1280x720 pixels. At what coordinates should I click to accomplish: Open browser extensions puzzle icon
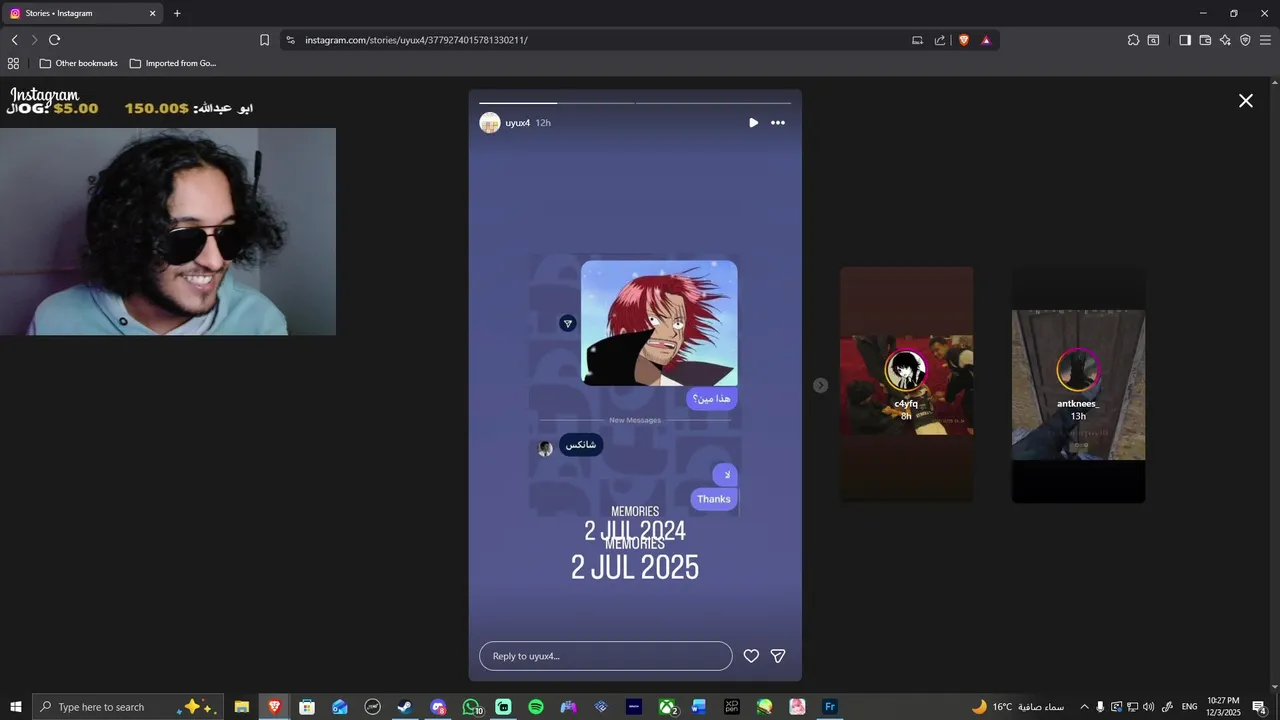(x=1133, y=40)
